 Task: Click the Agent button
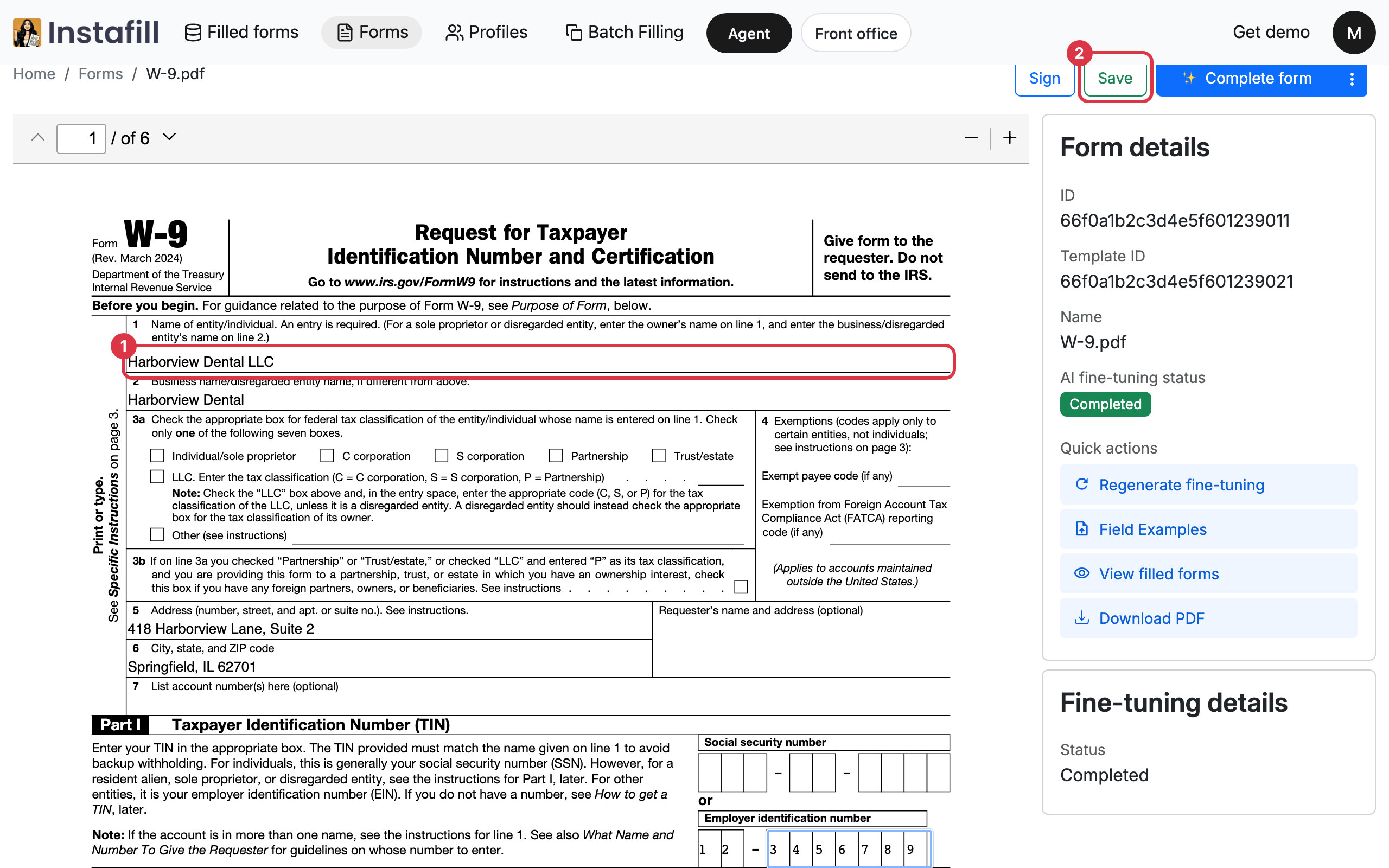pos(748,33)
